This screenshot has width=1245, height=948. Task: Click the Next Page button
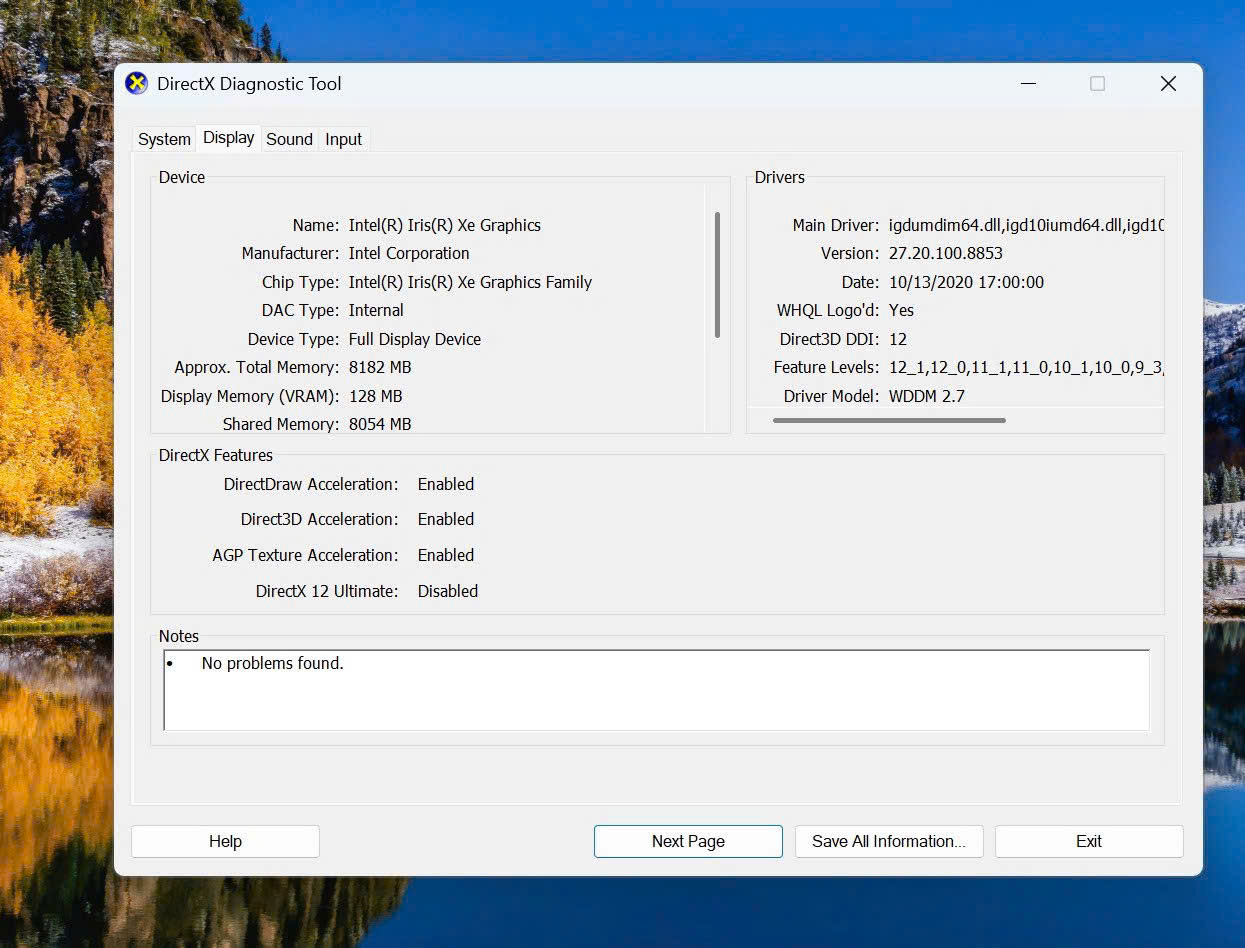[688, 841]
